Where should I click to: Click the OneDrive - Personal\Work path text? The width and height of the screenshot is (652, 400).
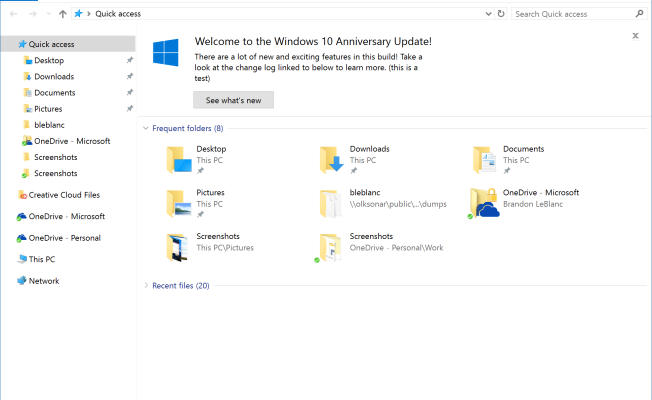click(x=396, y=248)
